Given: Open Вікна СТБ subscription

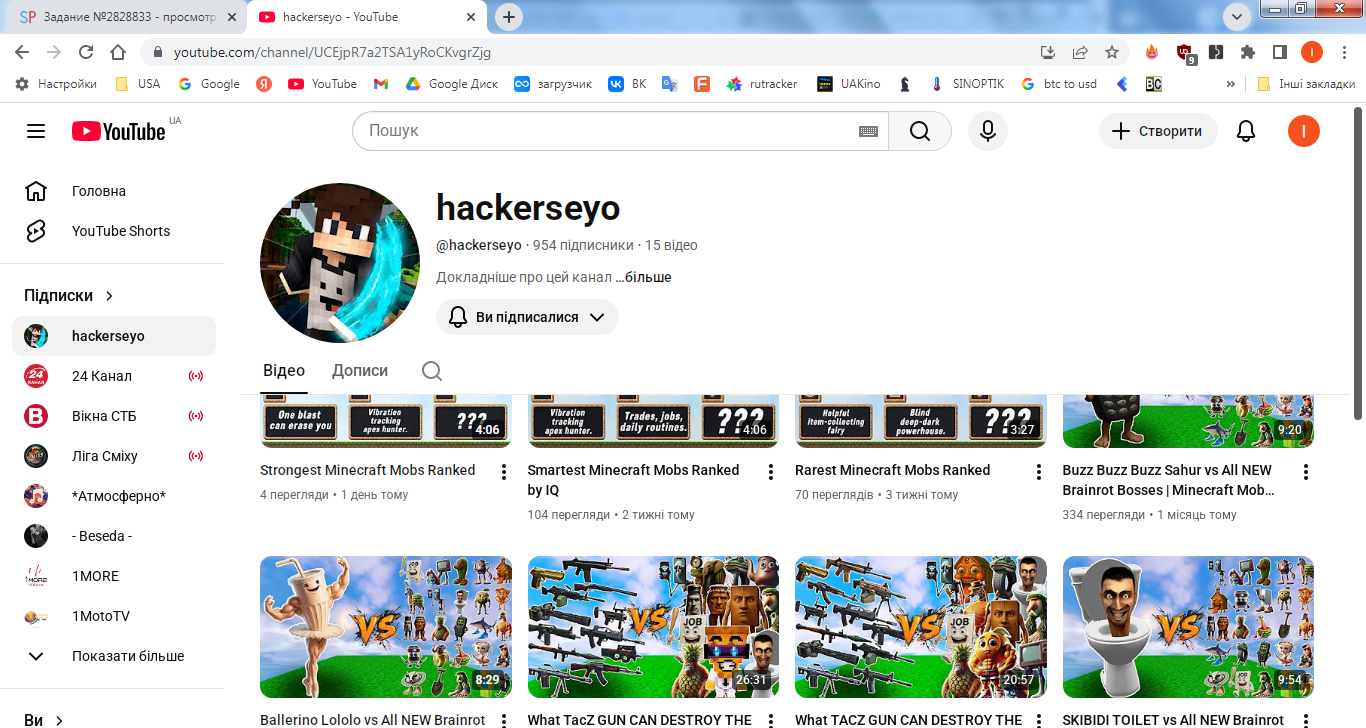Looking at the screenshot, I should (114, 416).
